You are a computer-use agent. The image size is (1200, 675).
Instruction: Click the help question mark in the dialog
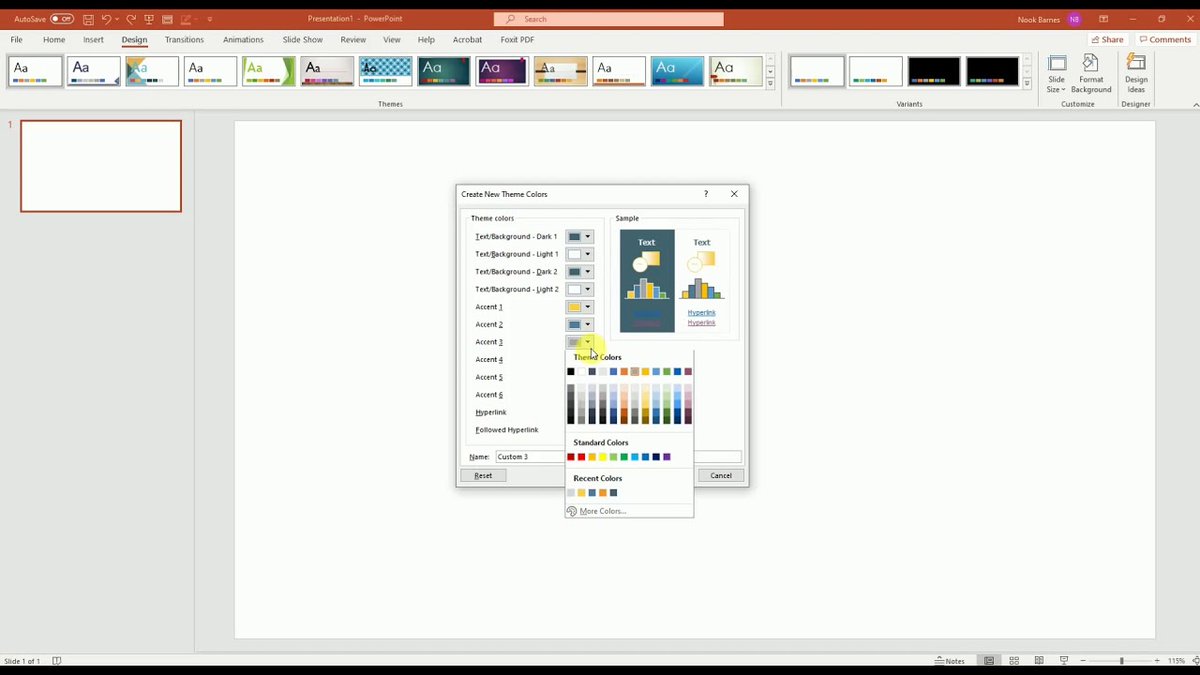click(706, 194)
